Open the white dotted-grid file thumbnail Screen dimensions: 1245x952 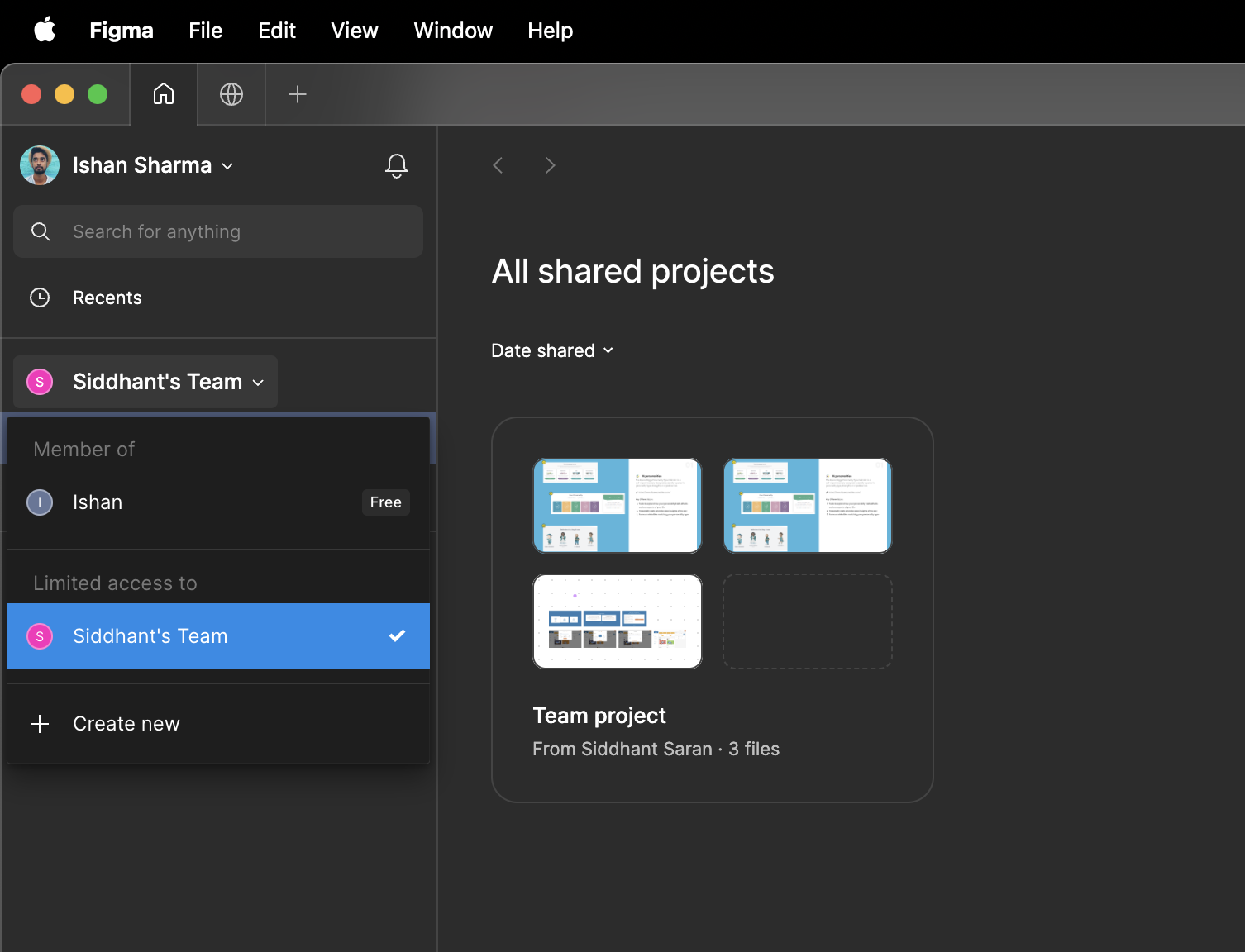pyautogui.click(x=618, y=621)
